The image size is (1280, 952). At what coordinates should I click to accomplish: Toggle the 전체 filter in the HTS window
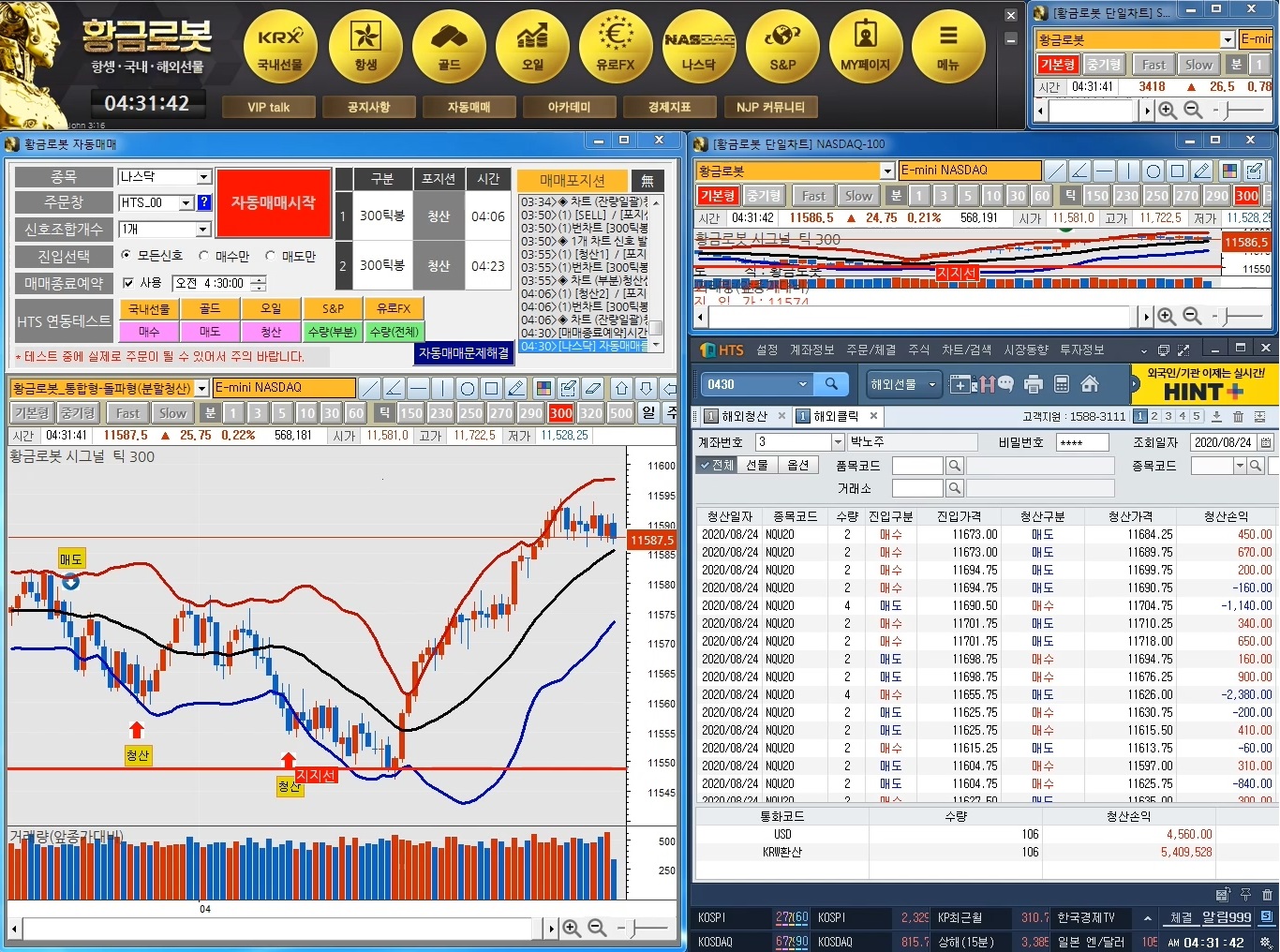pyautogui.click(x=717, y=465)
